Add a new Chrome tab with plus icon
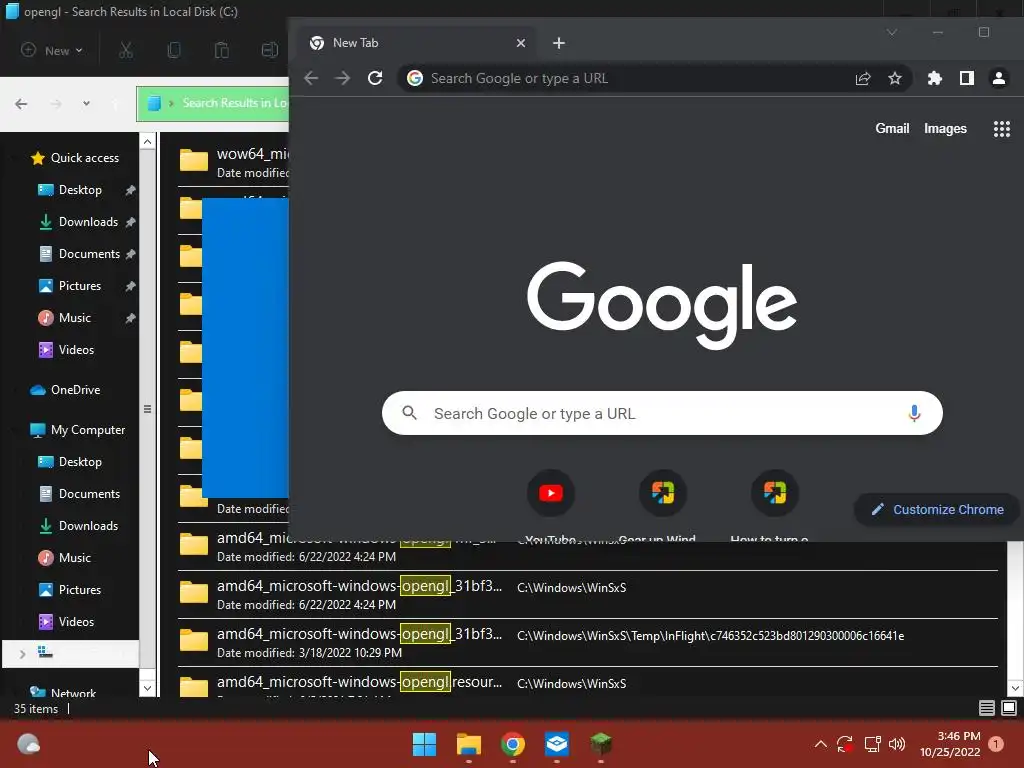 pyautogui.click(x=559, y=43)
